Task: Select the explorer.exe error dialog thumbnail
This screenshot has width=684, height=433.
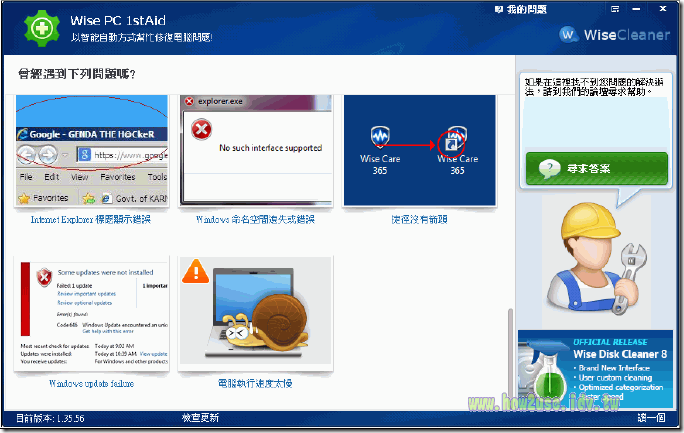Action: click(x=256, y=152)
